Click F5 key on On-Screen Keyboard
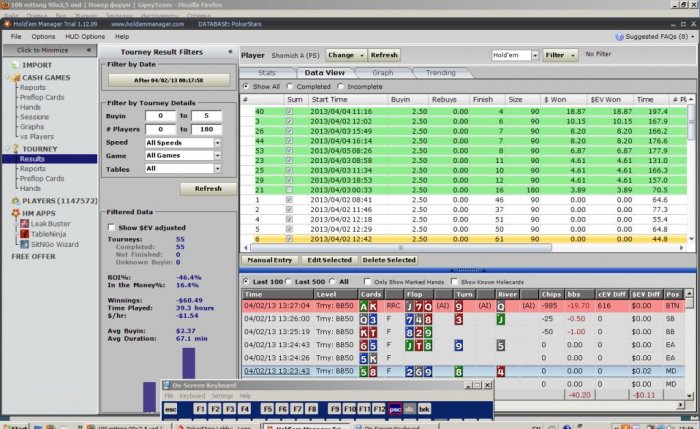 coord(267,409)
